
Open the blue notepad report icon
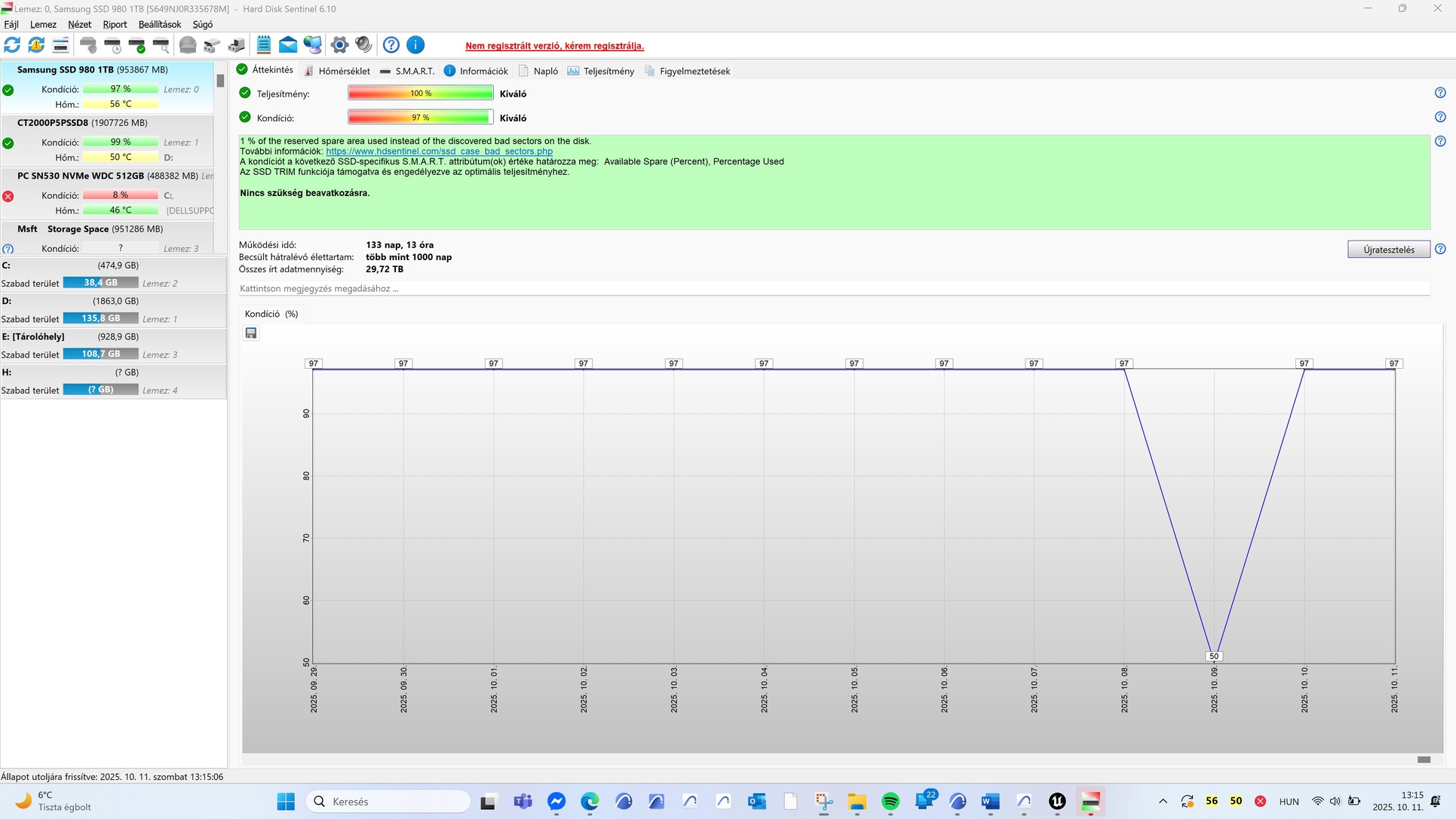click(264, 45)
